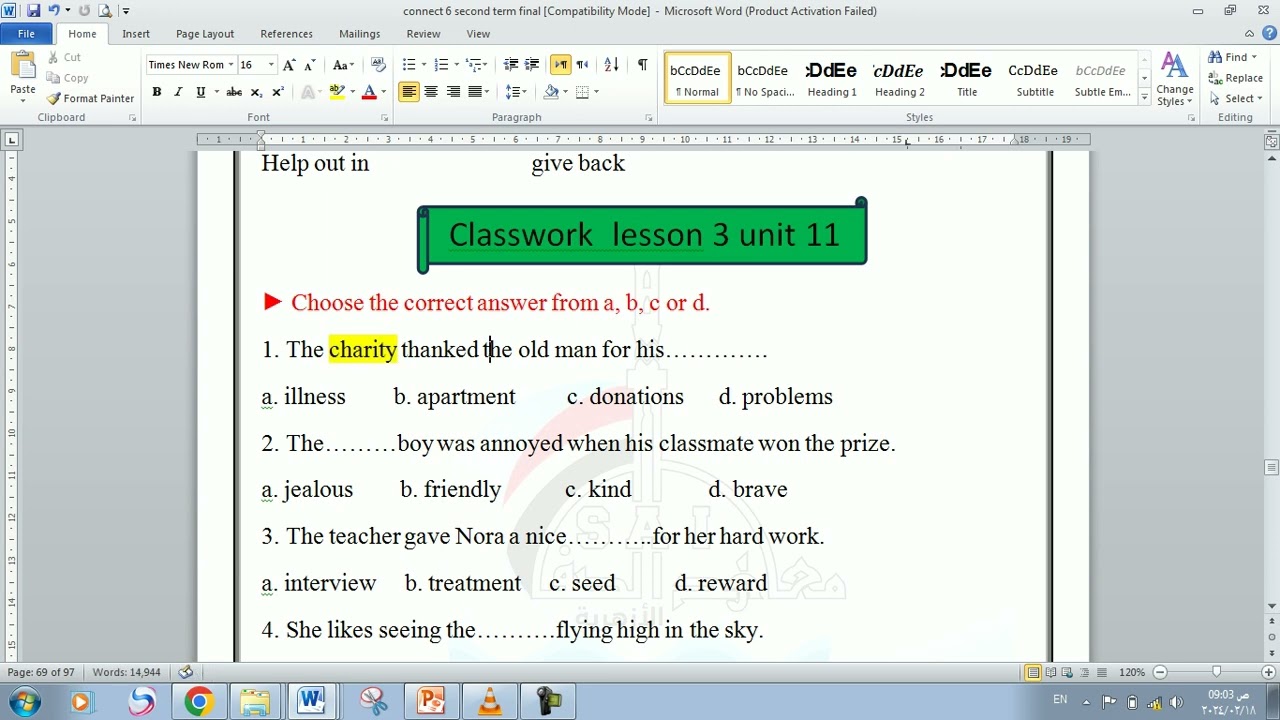This screenshot has width=1280, height=720.
Task: Toggle Show/Hide paragraph marks
Action: point(642,65)
